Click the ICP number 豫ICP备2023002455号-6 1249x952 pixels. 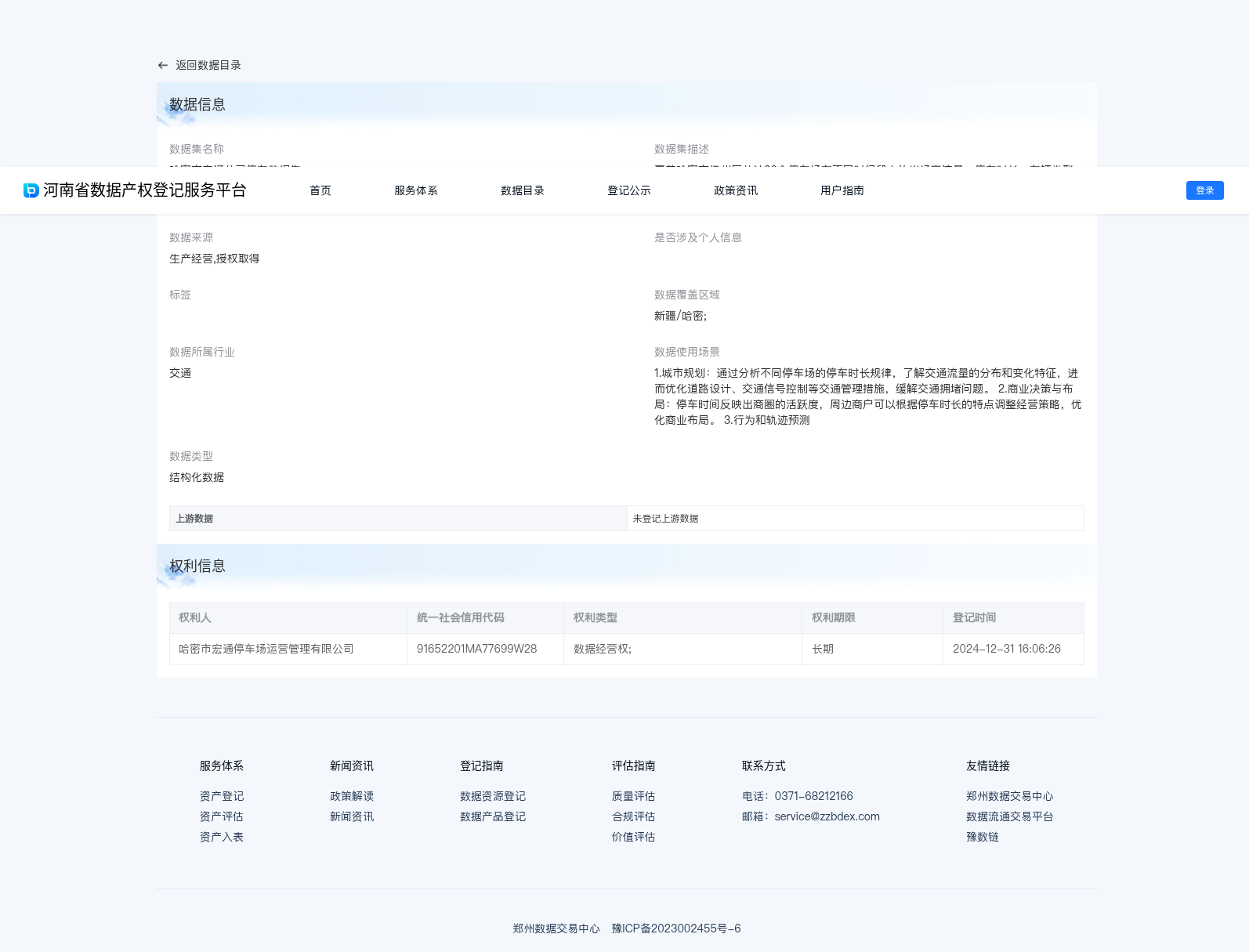tap(676, 928)
